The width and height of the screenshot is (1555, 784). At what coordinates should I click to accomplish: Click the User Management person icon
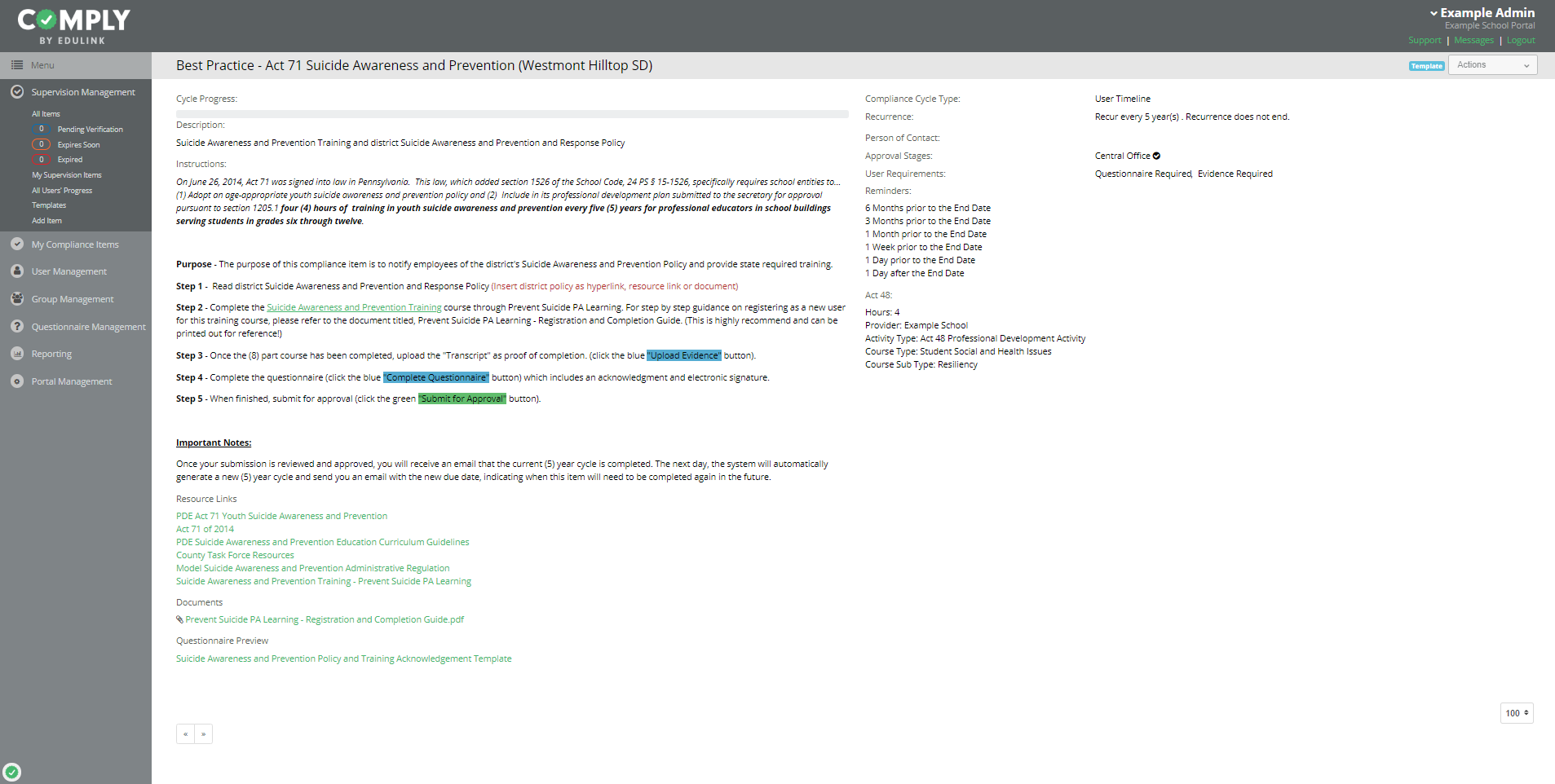tap(17, 271)
